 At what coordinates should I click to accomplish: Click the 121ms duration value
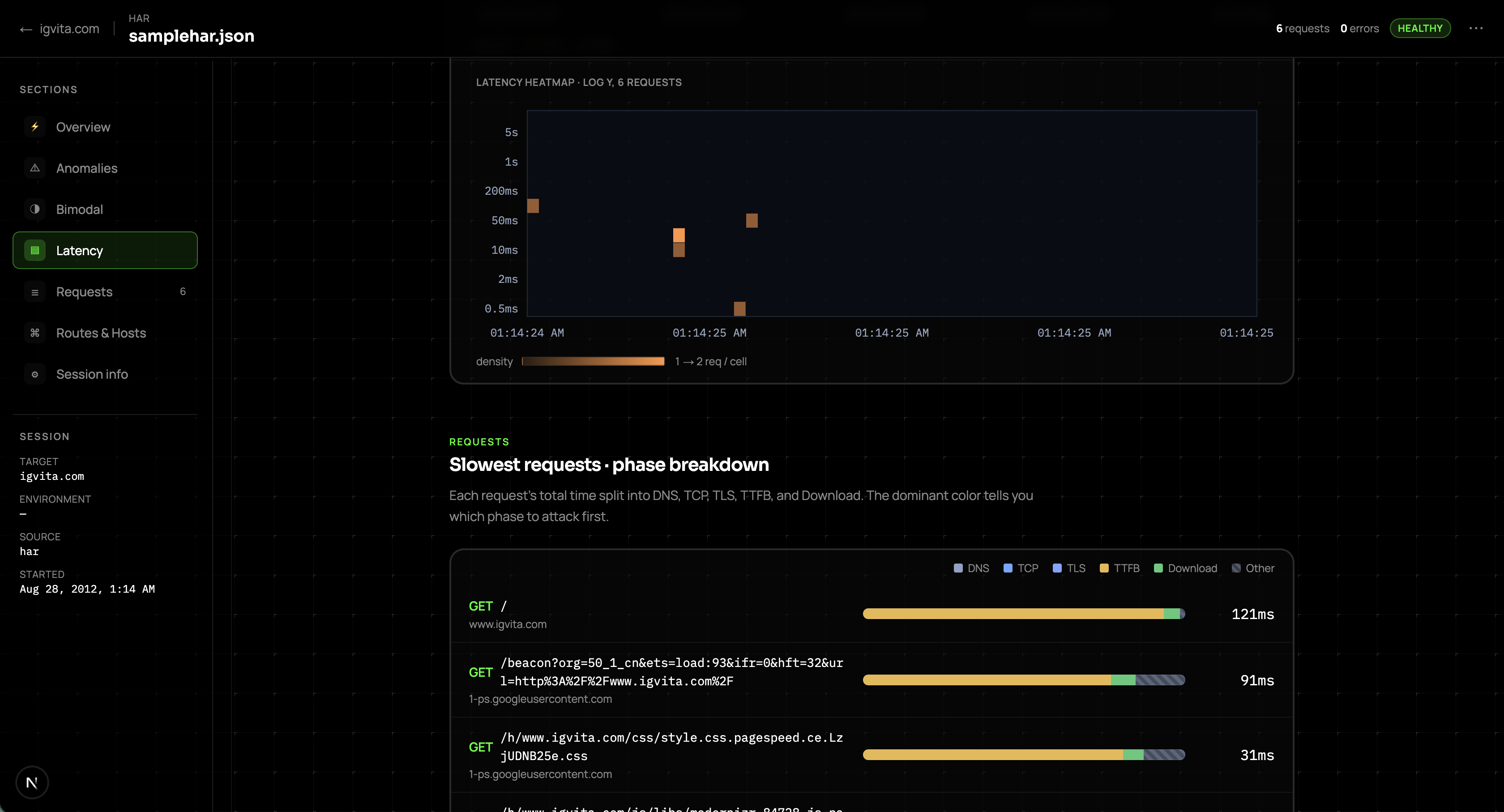point(1252,614)
